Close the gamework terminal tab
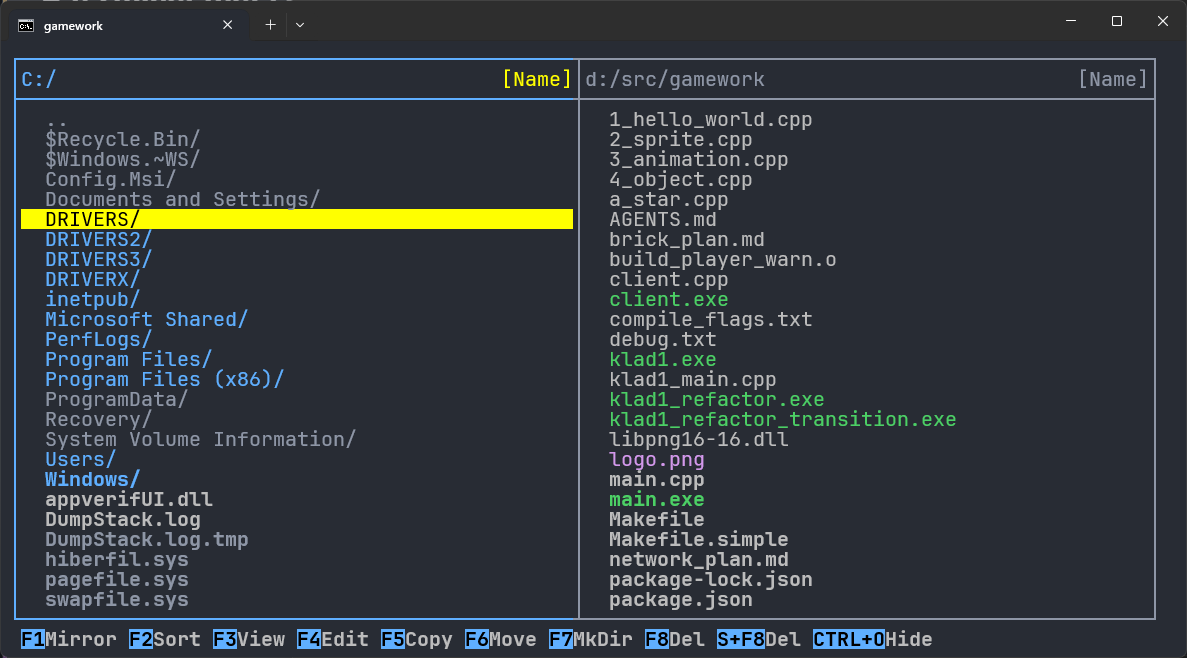 [x=227, y=25]
